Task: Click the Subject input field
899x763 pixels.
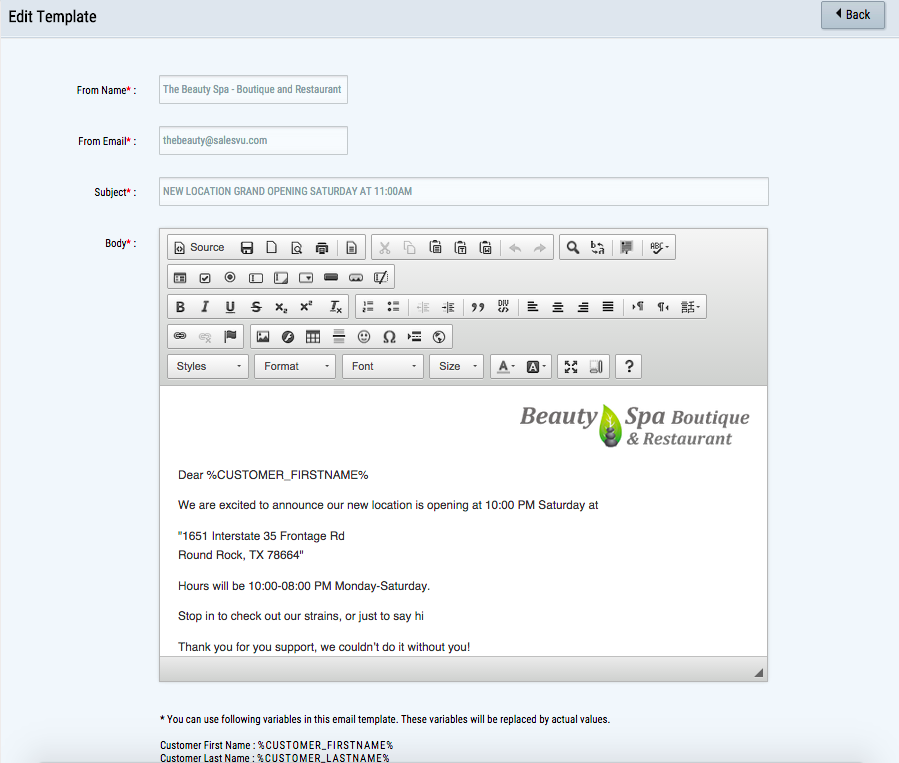Action: (464, 191)
